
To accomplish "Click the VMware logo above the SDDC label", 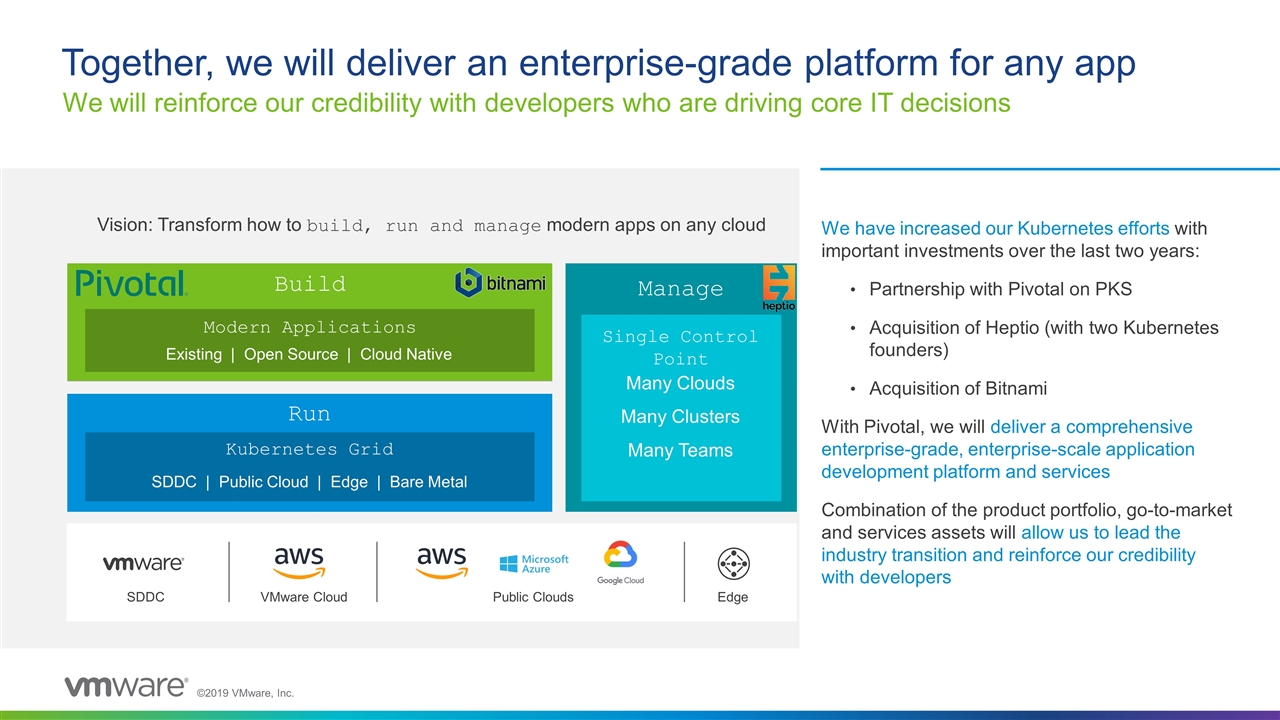I will click(x=143, y=563).
